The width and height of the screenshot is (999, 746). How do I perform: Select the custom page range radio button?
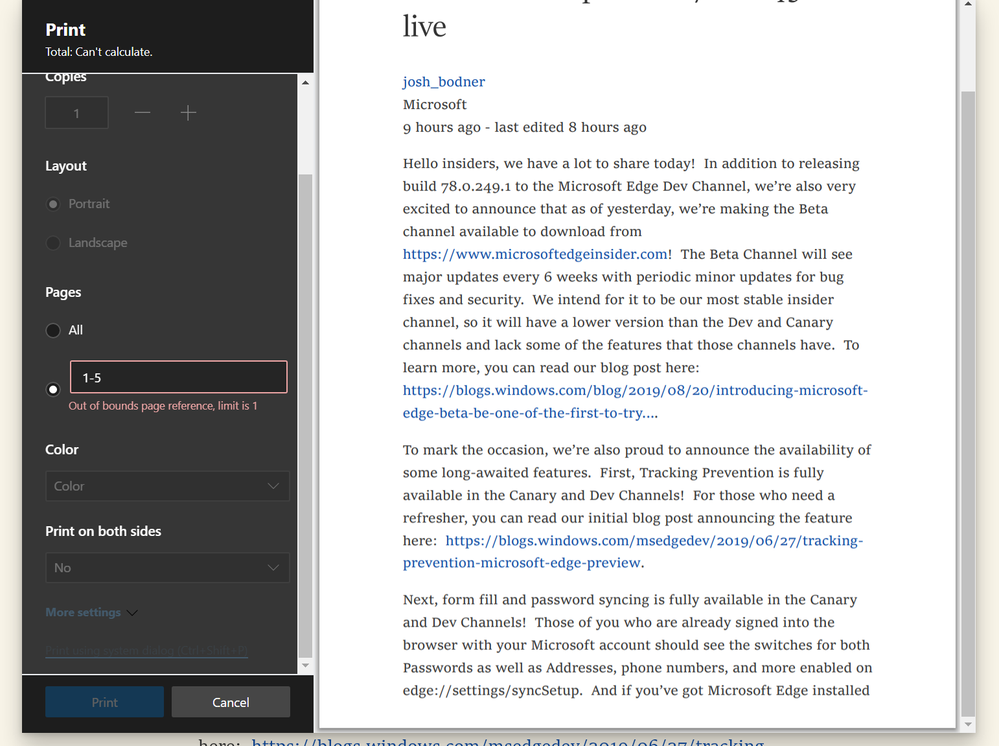pos(54,389)
